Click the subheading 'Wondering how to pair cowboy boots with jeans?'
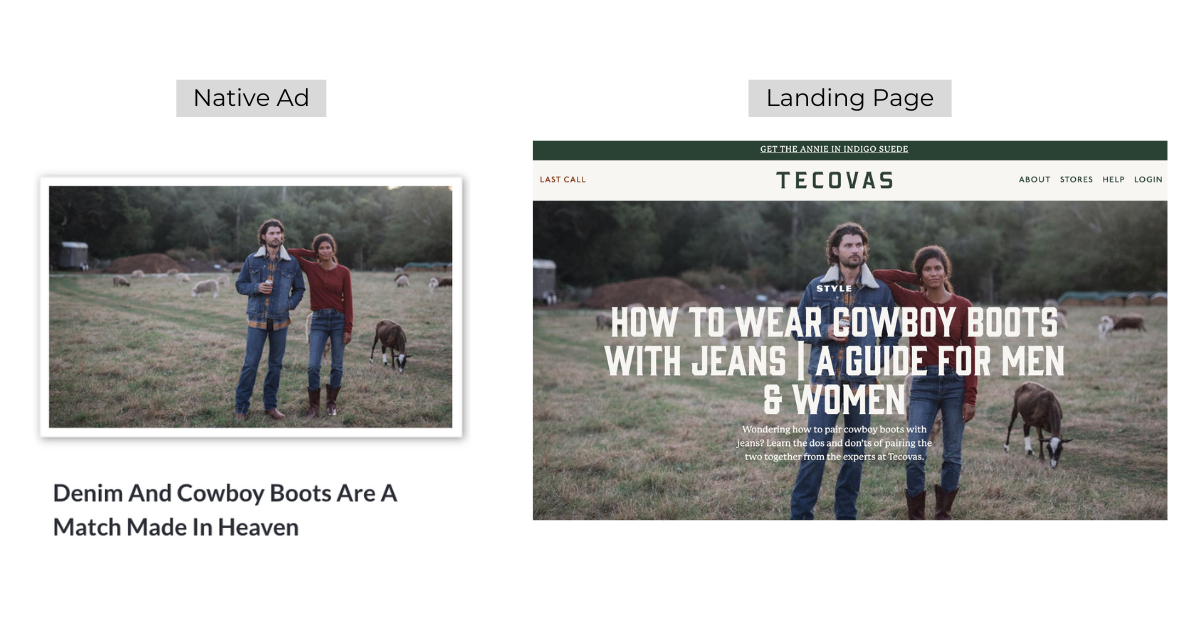 (833, 442)
